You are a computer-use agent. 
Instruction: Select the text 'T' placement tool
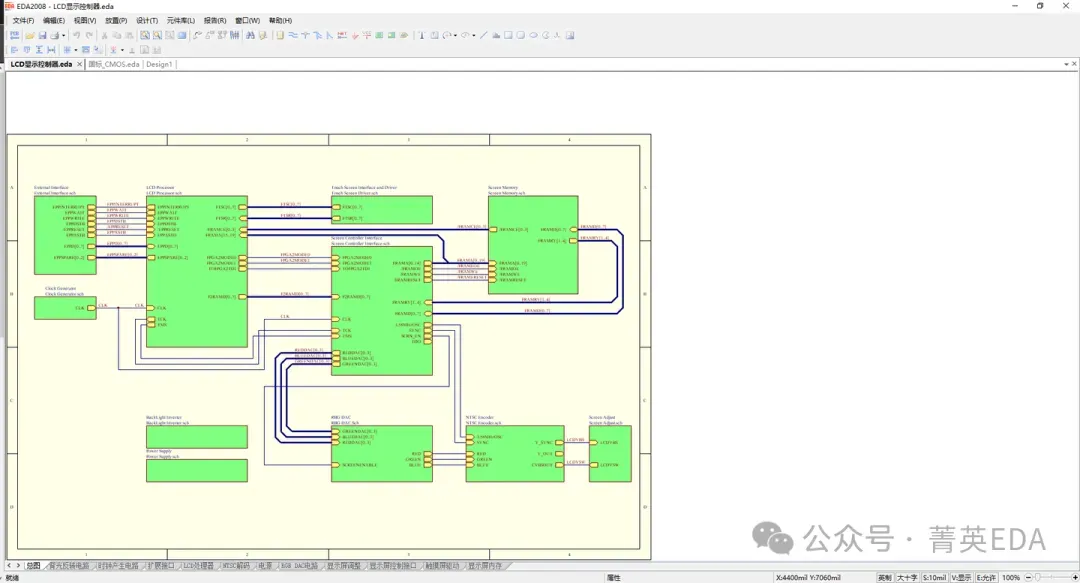[421, 35]
